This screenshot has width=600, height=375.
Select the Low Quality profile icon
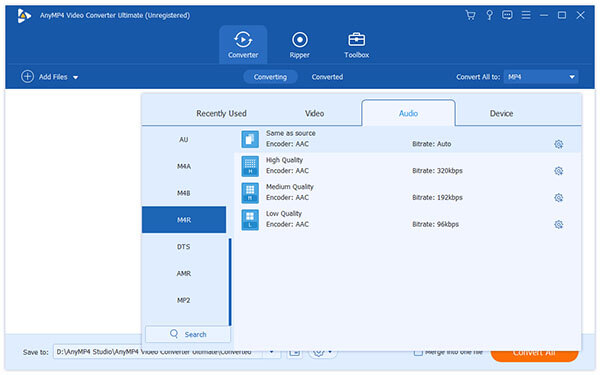coord(250,219)
